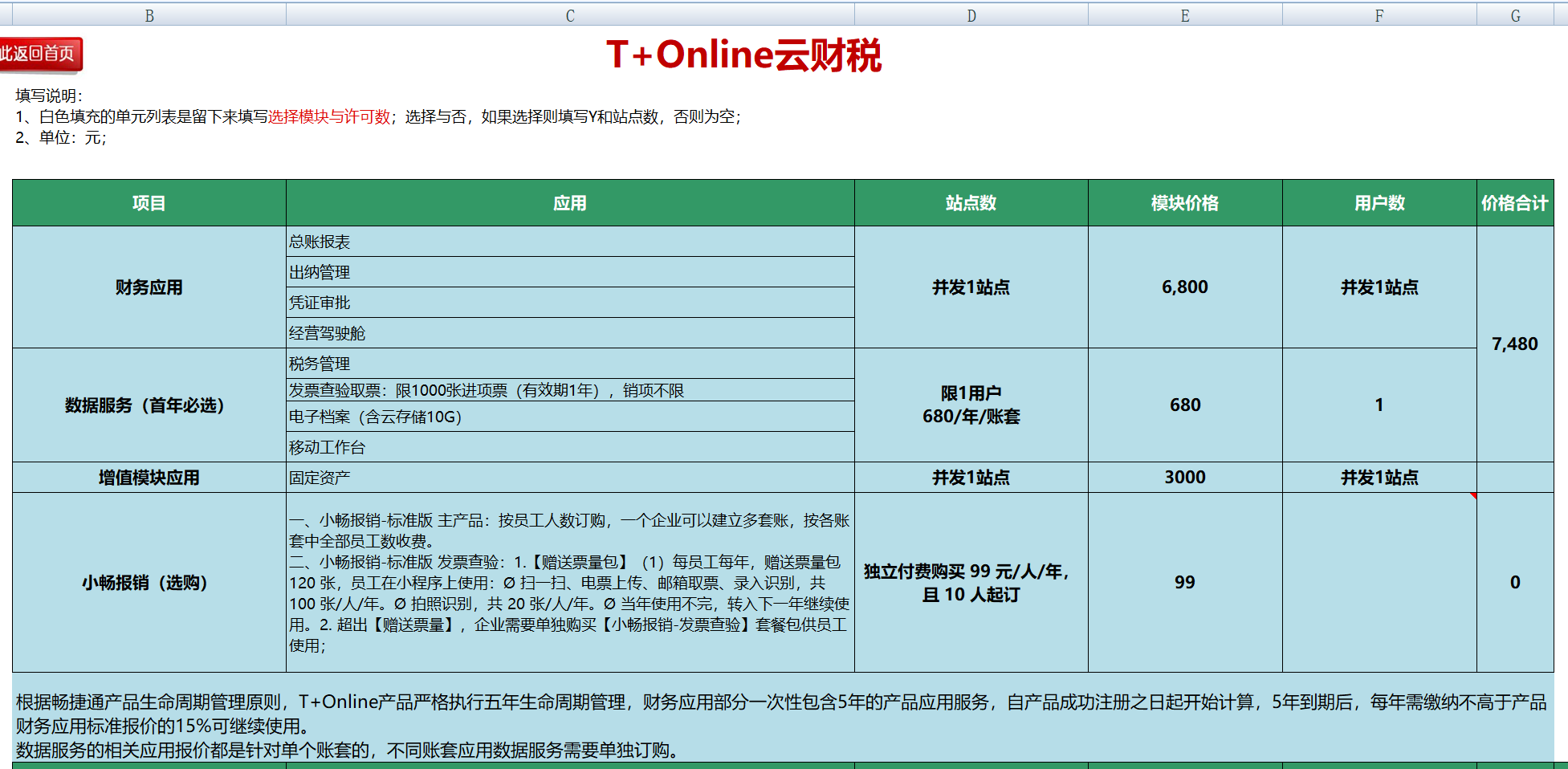Select the 财务应用 cell

click(x=149, y=287)
